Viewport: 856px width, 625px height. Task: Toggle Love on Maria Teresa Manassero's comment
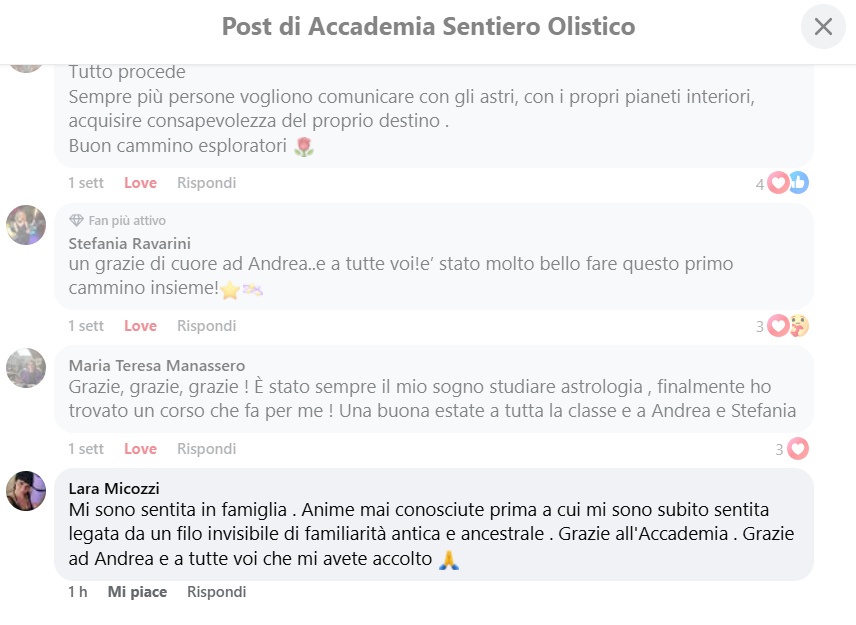[x=140, y=449]
